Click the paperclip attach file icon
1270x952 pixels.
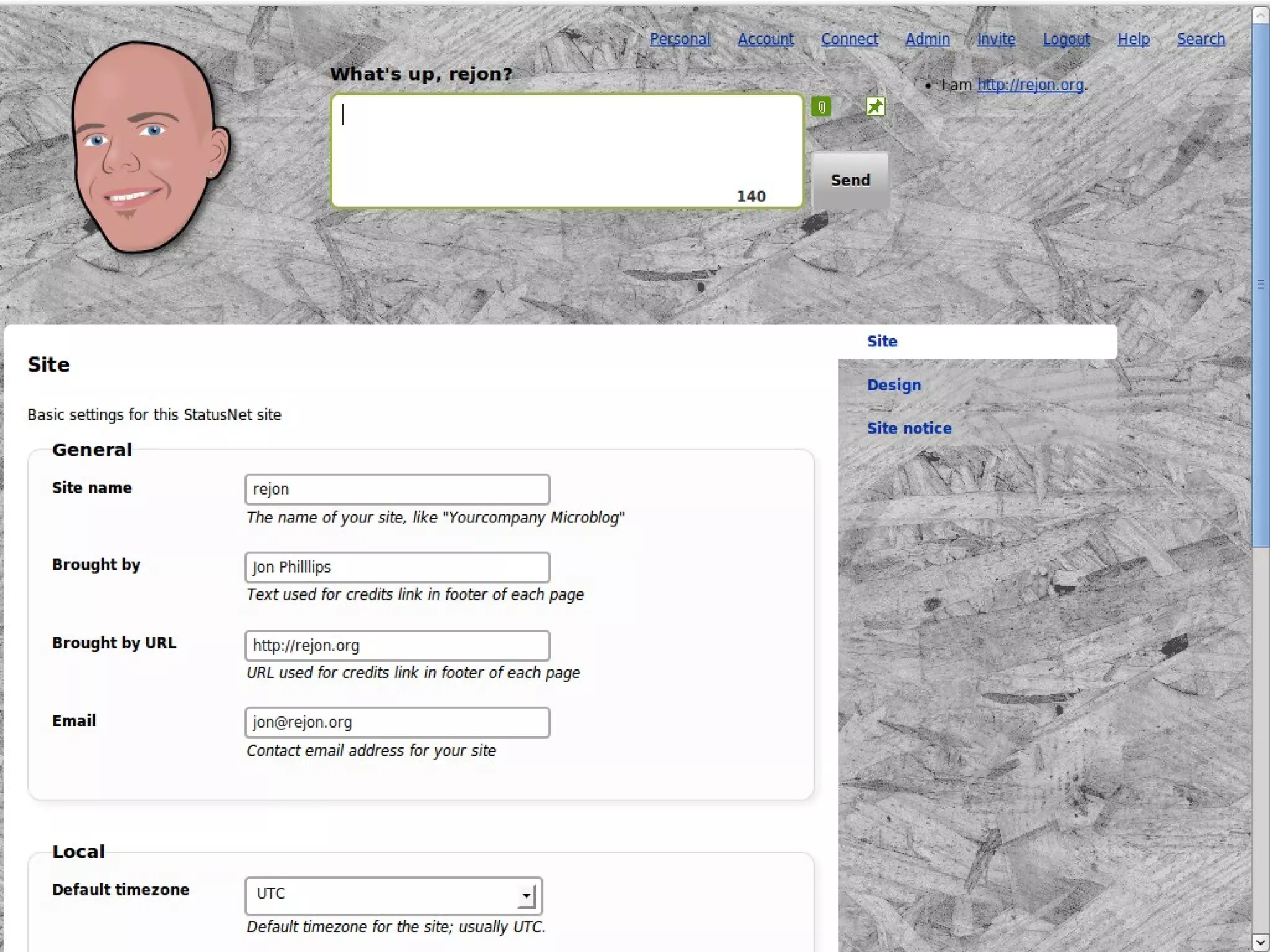coord(820,107)
